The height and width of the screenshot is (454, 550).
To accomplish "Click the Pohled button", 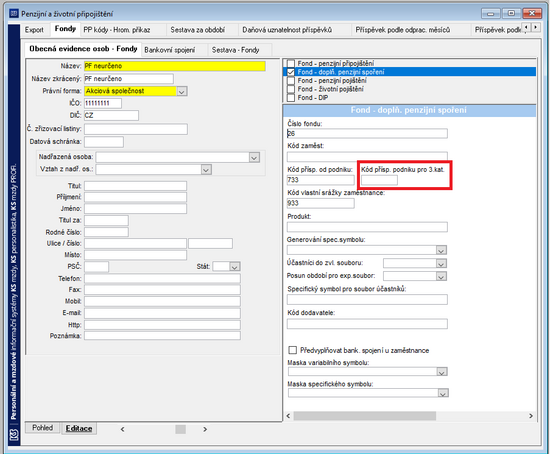I will (42, 428).
